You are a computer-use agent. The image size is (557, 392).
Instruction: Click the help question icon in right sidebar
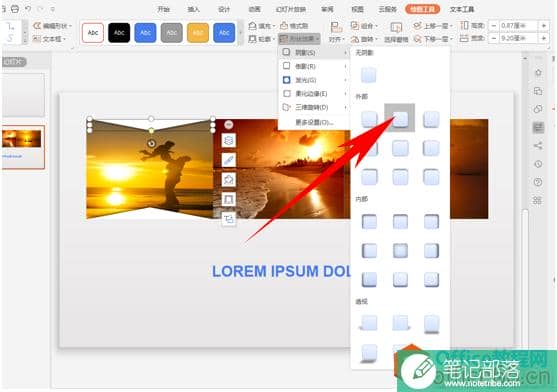pyautogui.click(x=538, y=182)
